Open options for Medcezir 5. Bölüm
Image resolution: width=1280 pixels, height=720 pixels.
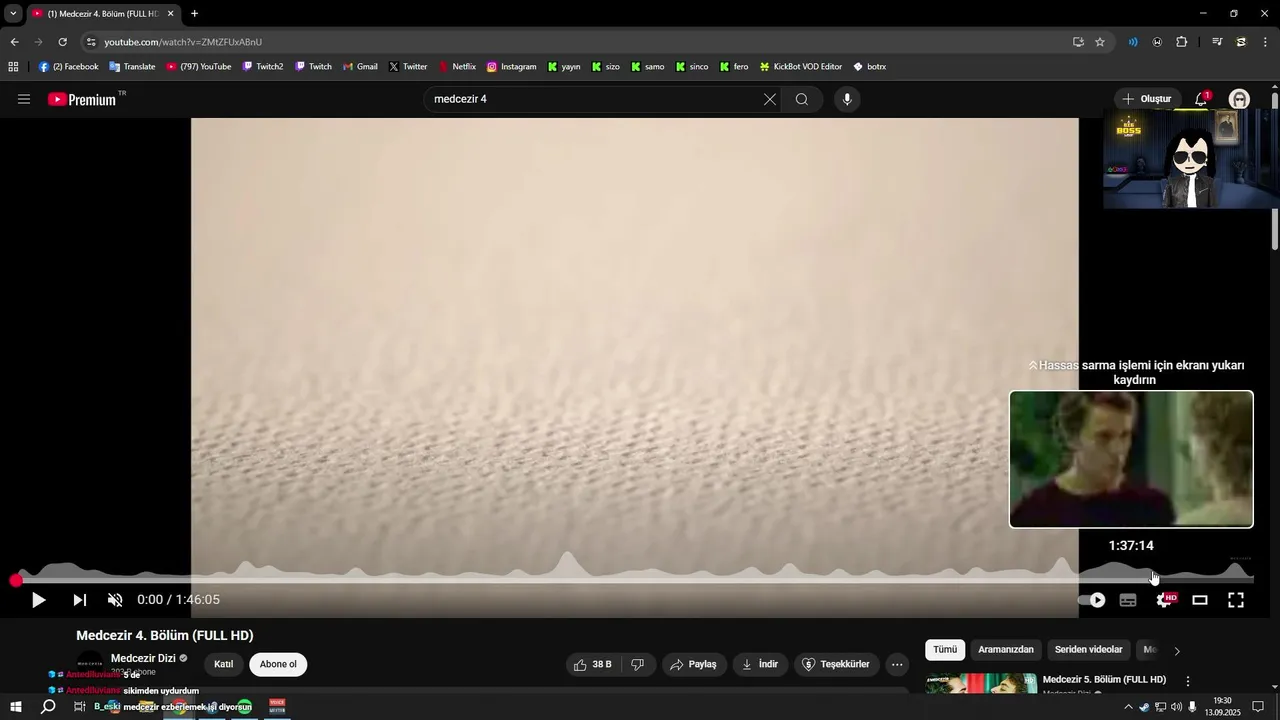[x=1188, y=681]
